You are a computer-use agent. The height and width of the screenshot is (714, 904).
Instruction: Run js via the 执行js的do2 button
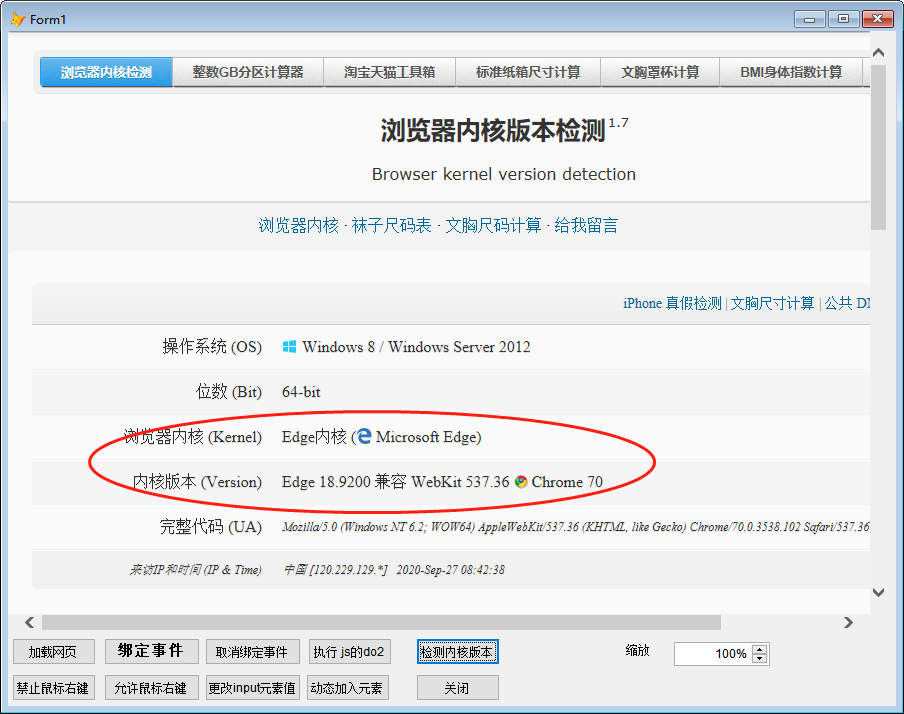tap(350, 651)
